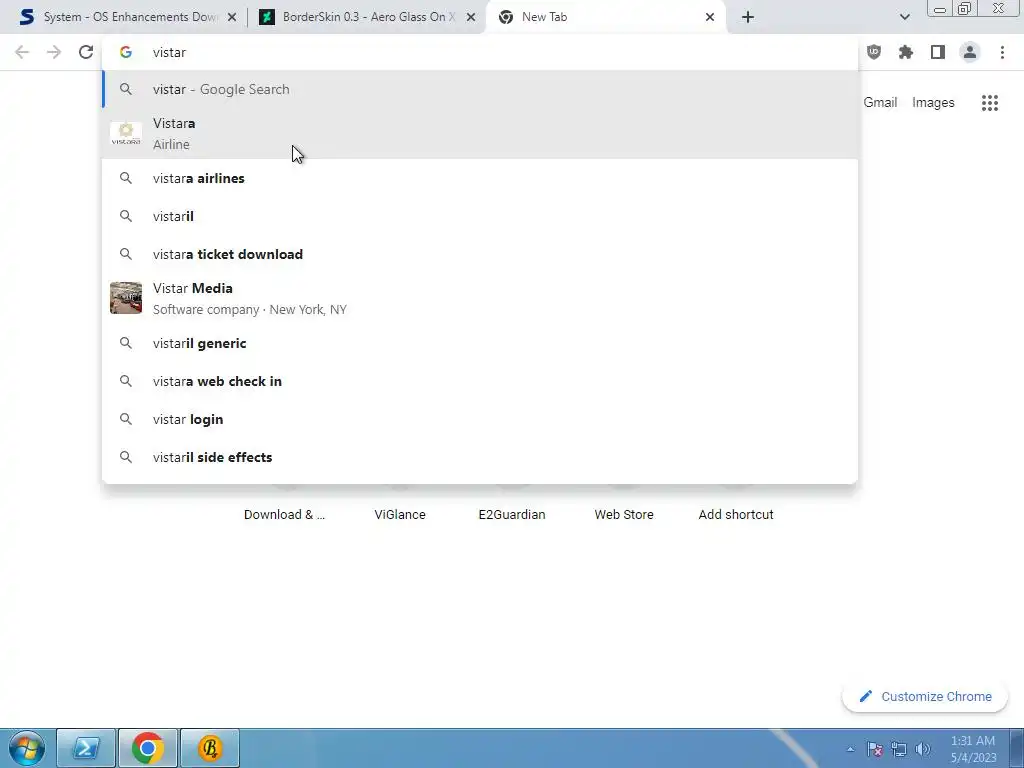Open the Extensions puzzle icon
The height and width of the screenshot is (768, 1024).
pyautogui.click(x=906, y=52)
